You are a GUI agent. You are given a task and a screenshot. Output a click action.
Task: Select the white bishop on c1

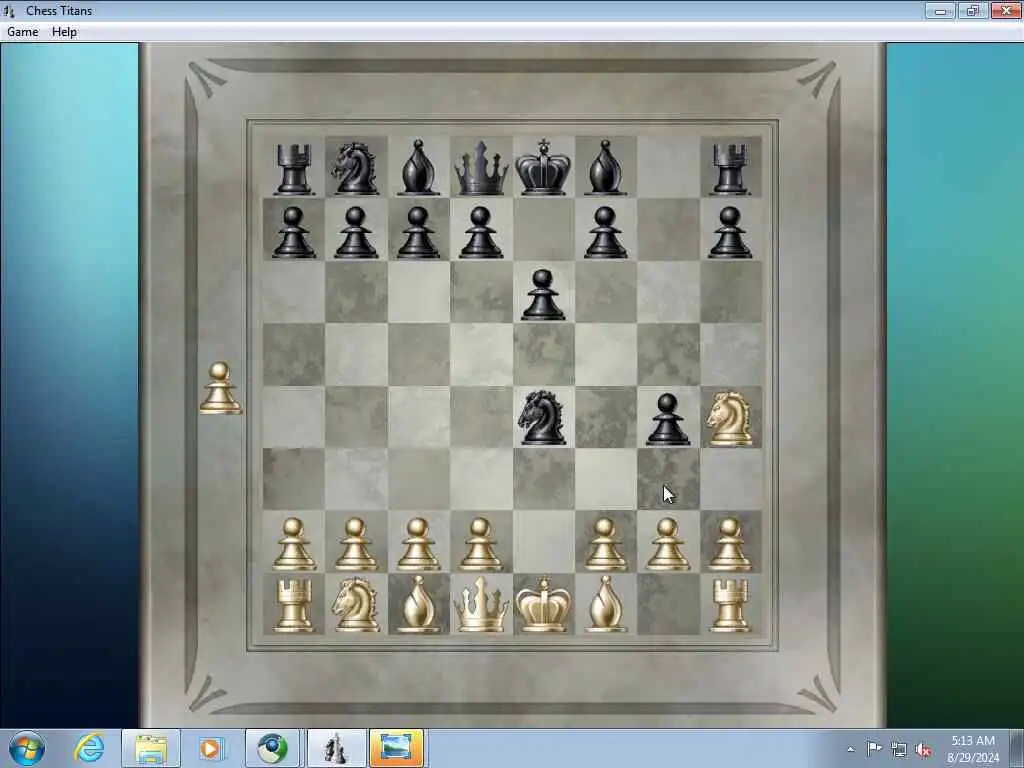click(419, 604)
